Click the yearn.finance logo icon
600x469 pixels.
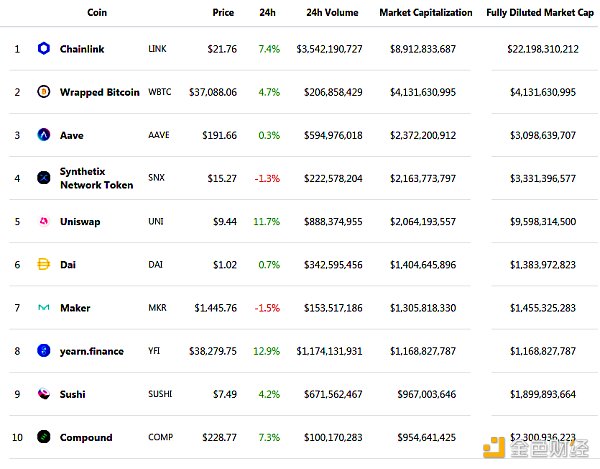(x=43, y=350)
